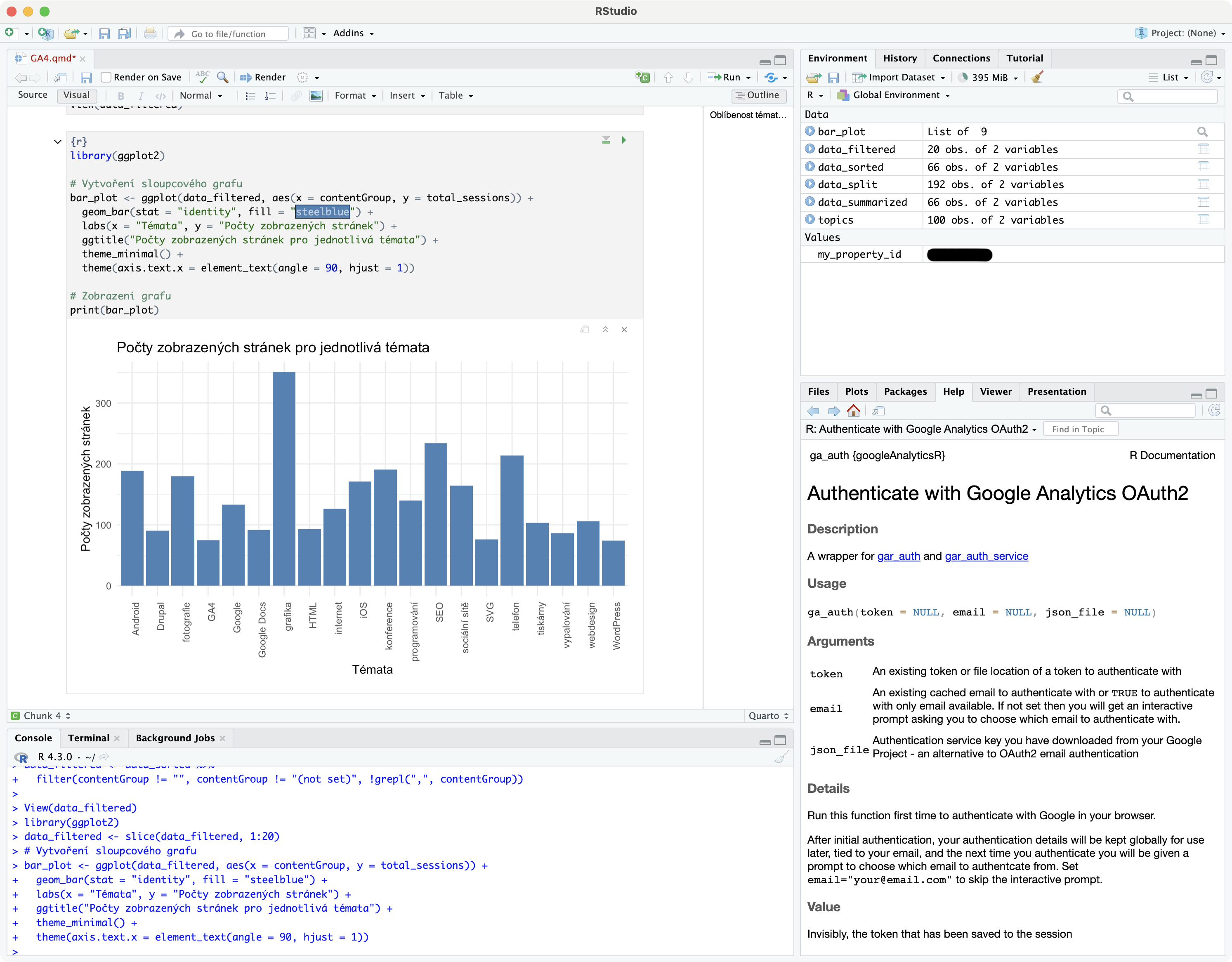Run the current chunk with the green play icon
This screenshot has width=1232, height=962.
(x=624, y=140)
